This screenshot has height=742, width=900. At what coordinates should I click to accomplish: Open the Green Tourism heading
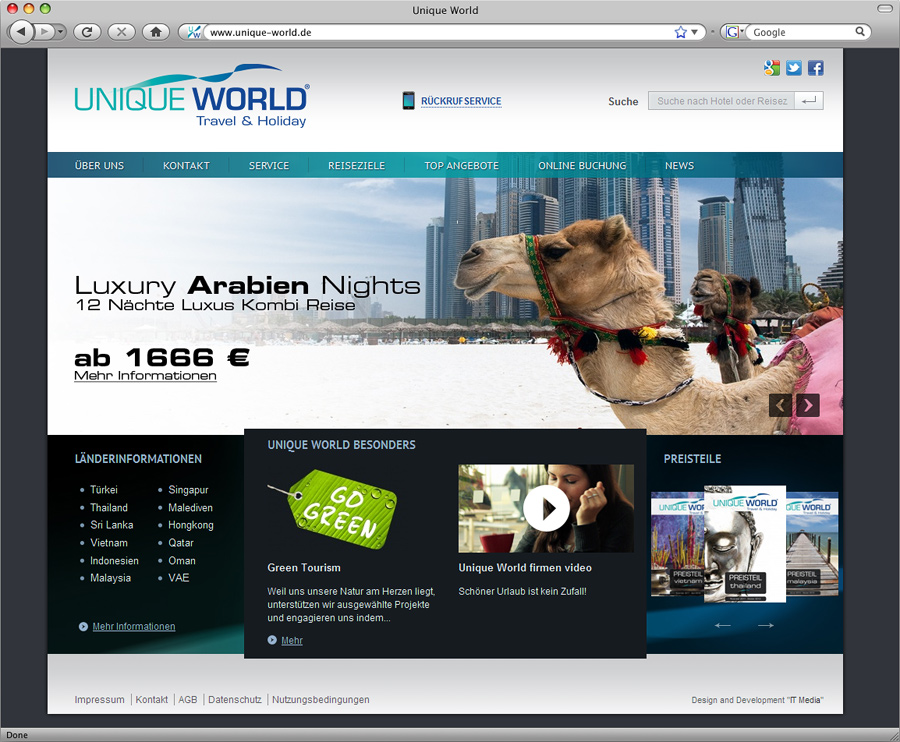(x=304, y=568)
